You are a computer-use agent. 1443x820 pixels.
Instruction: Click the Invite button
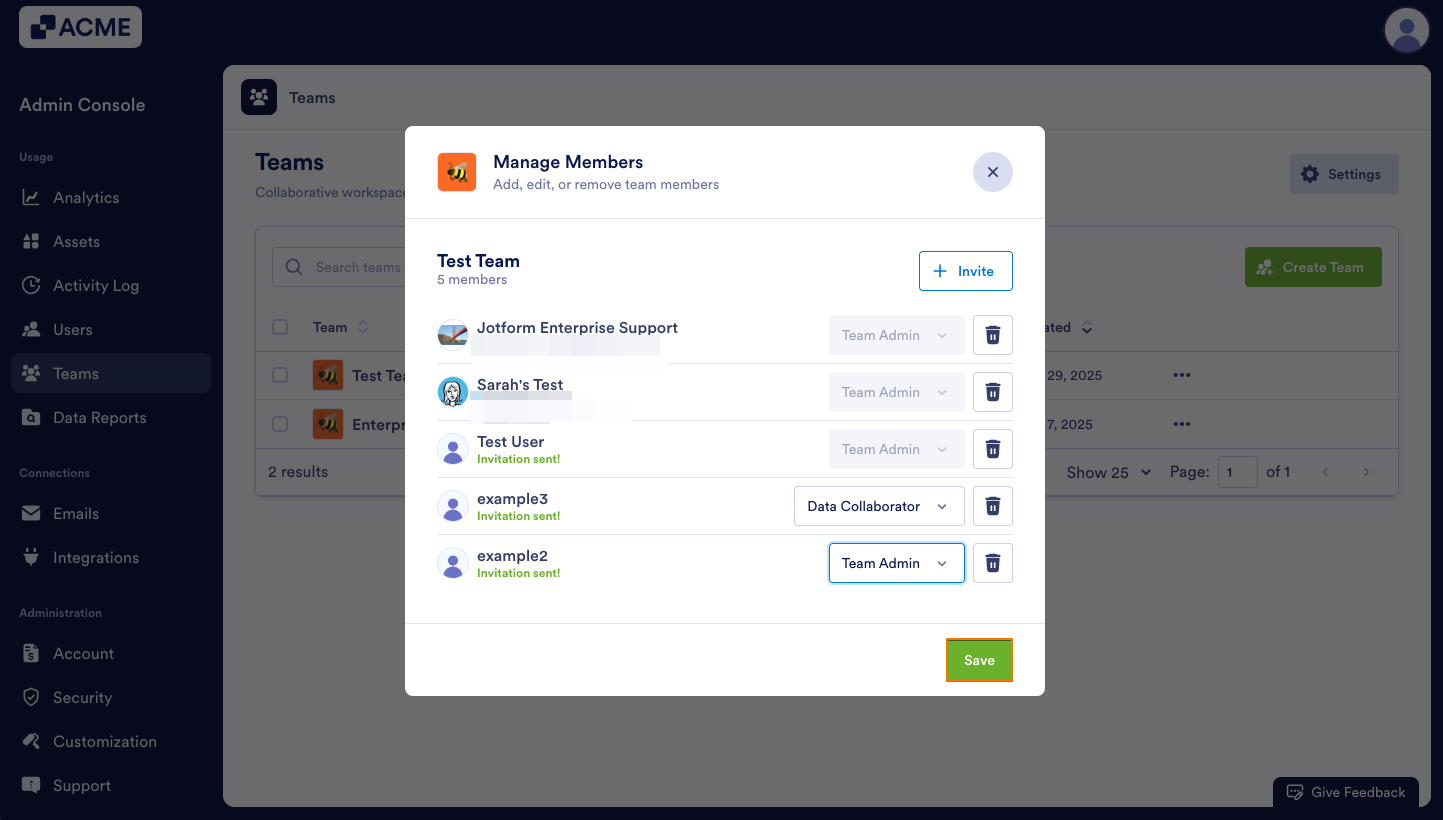click(x=965, y=271)
